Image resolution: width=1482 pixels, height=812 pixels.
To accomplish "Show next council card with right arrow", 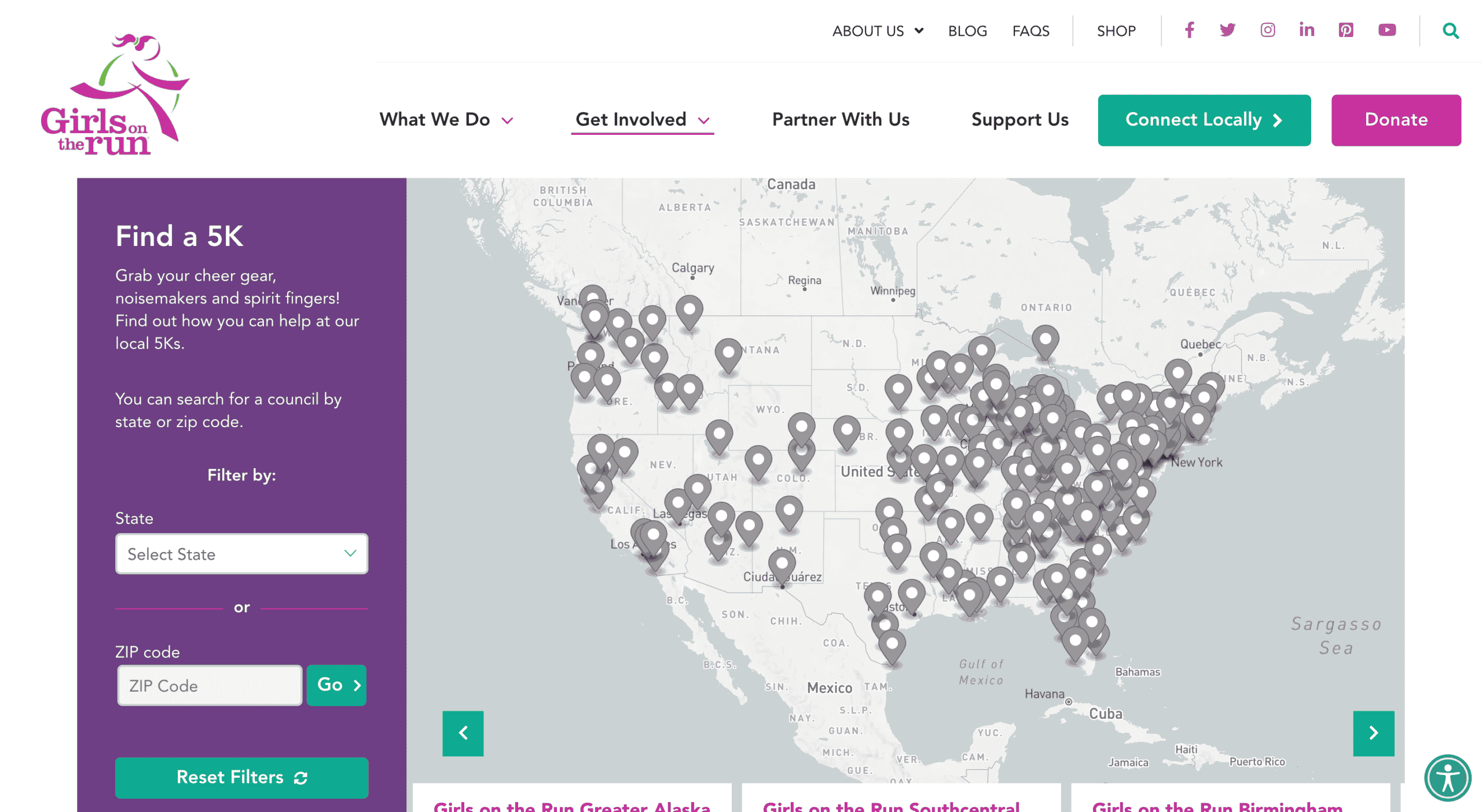I will pos(1373,733).
